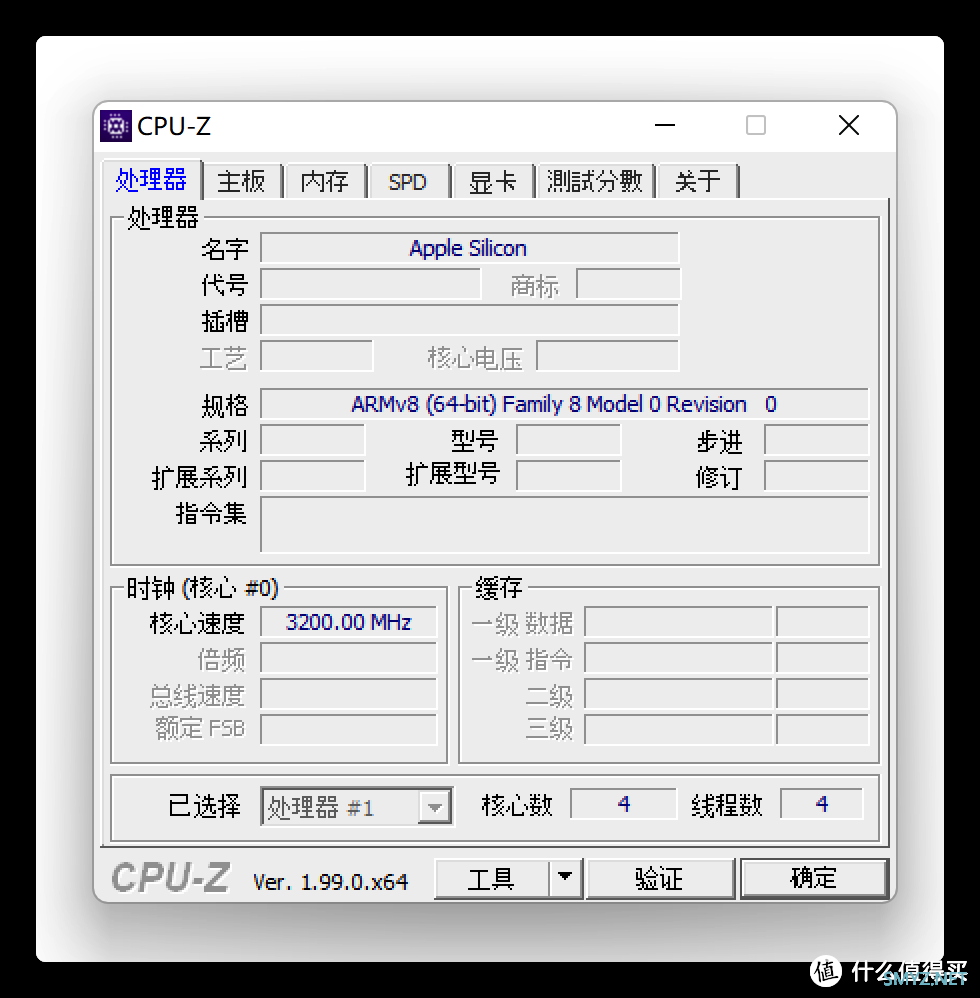The image size is (980, 998).
Task: Open the 測試分數 tab
Action: (x=595, y=181)
